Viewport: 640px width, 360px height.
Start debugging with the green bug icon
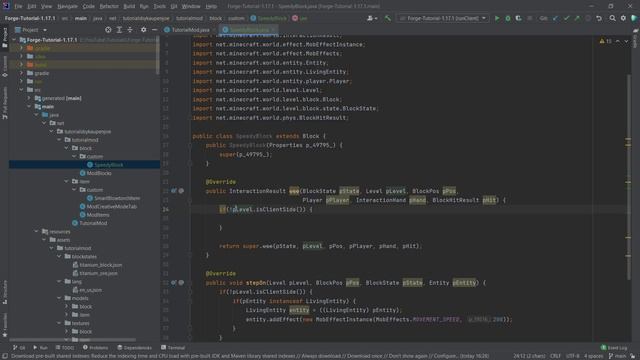pos(508,18)
